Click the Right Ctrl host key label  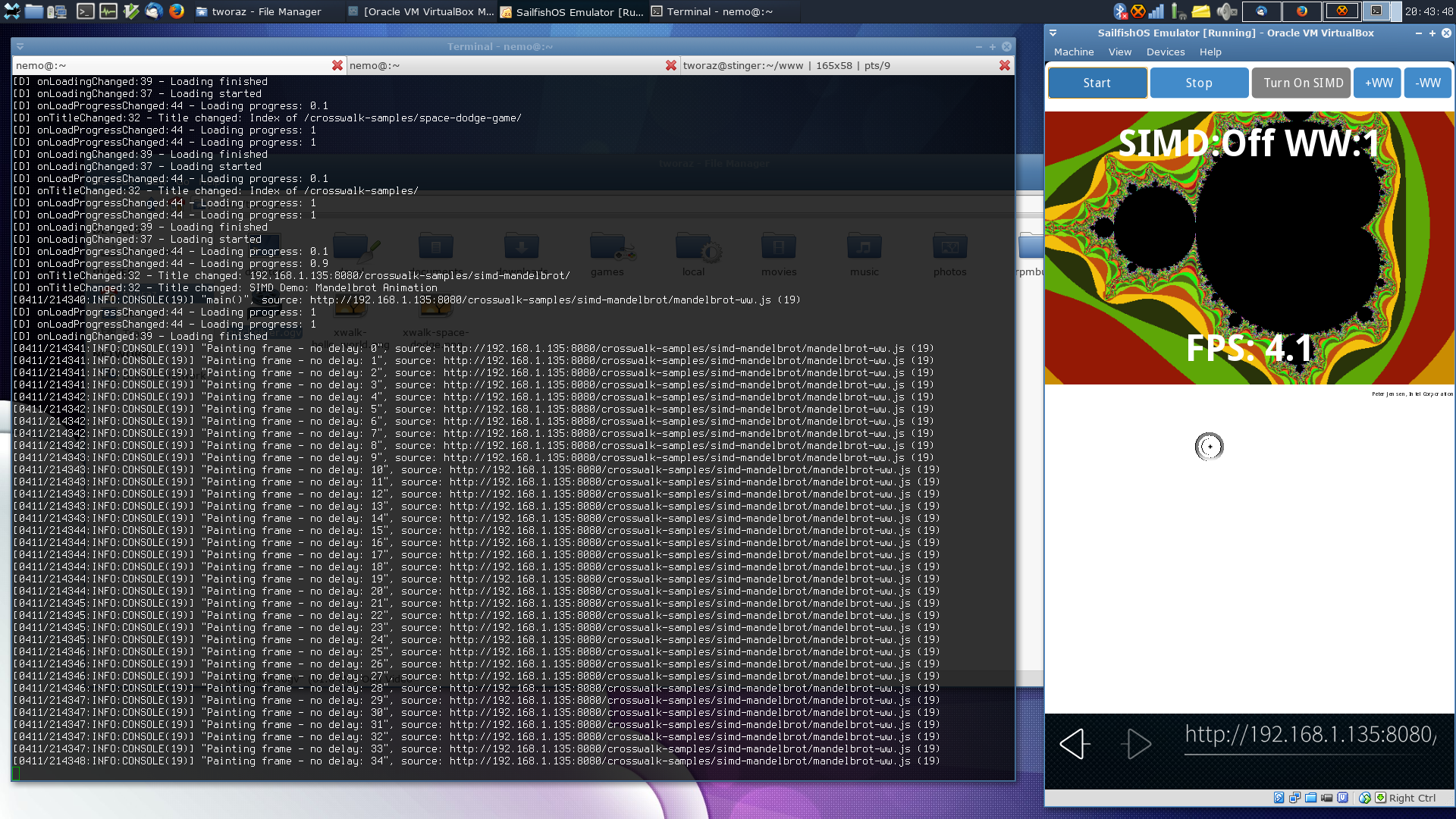pyautogui.click(x=1412, y=798)
